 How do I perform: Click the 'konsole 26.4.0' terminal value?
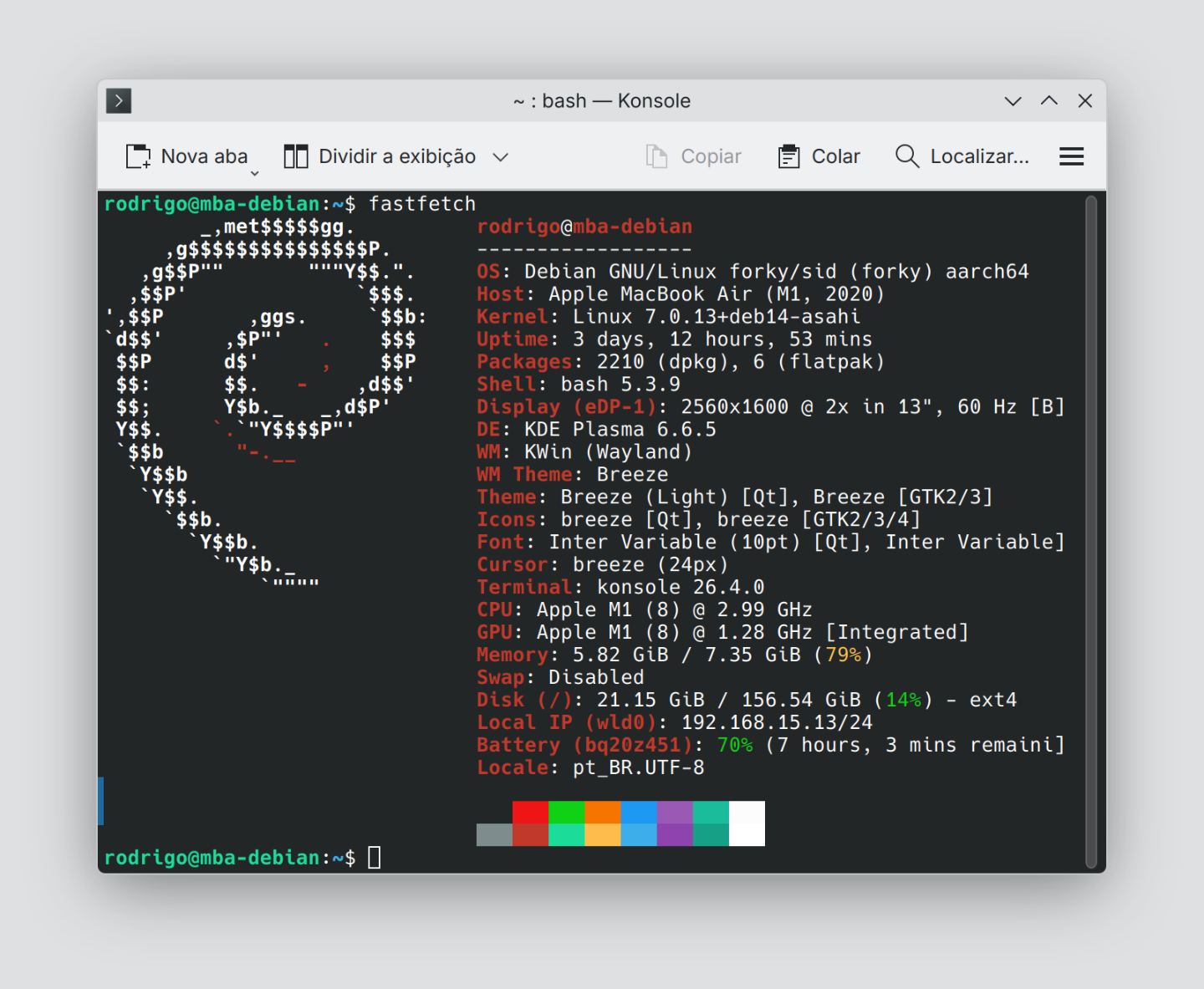click(x=681, y=588)
